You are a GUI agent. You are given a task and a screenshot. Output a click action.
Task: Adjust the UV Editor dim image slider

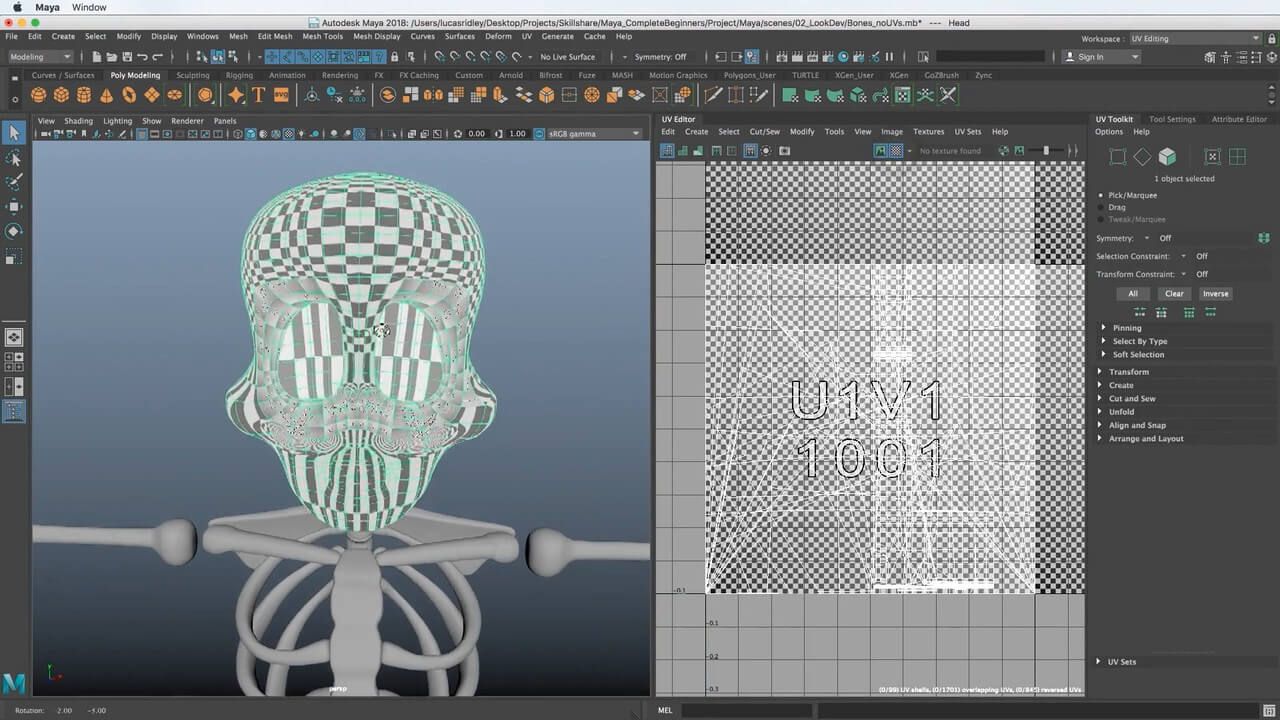pos(1046,151)
